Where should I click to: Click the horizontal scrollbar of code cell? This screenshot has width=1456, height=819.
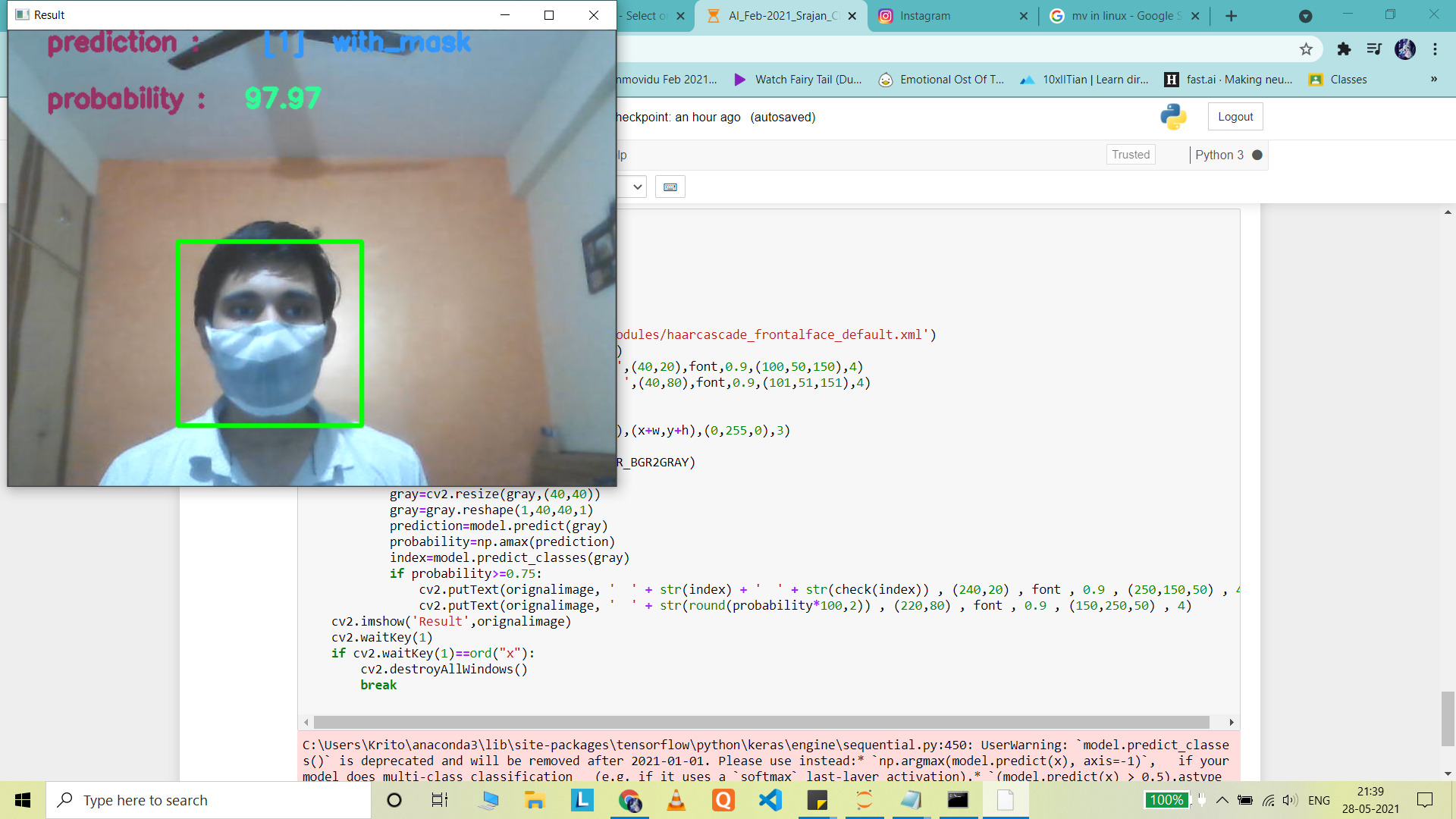pyautogui.click(x=761, y=722)
